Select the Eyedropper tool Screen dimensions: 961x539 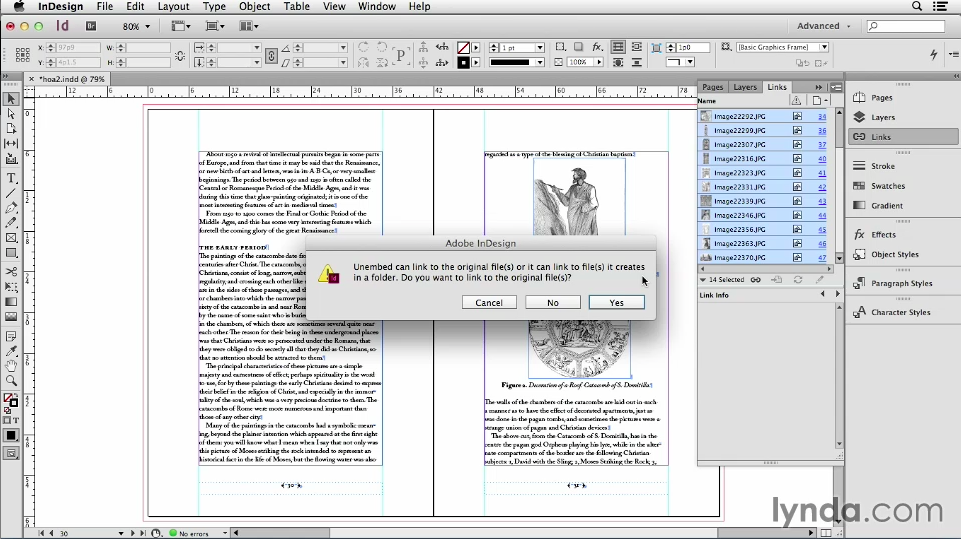[11, 351]
